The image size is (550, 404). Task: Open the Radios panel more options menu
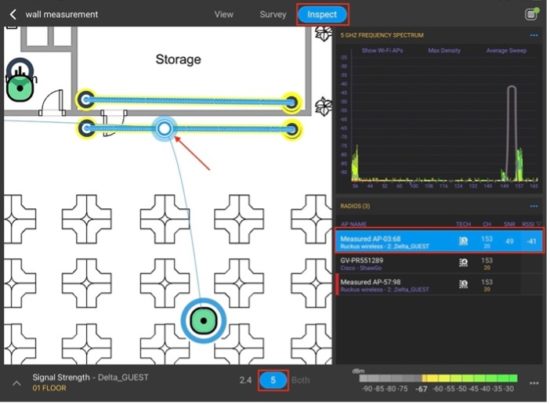(534, 206)
